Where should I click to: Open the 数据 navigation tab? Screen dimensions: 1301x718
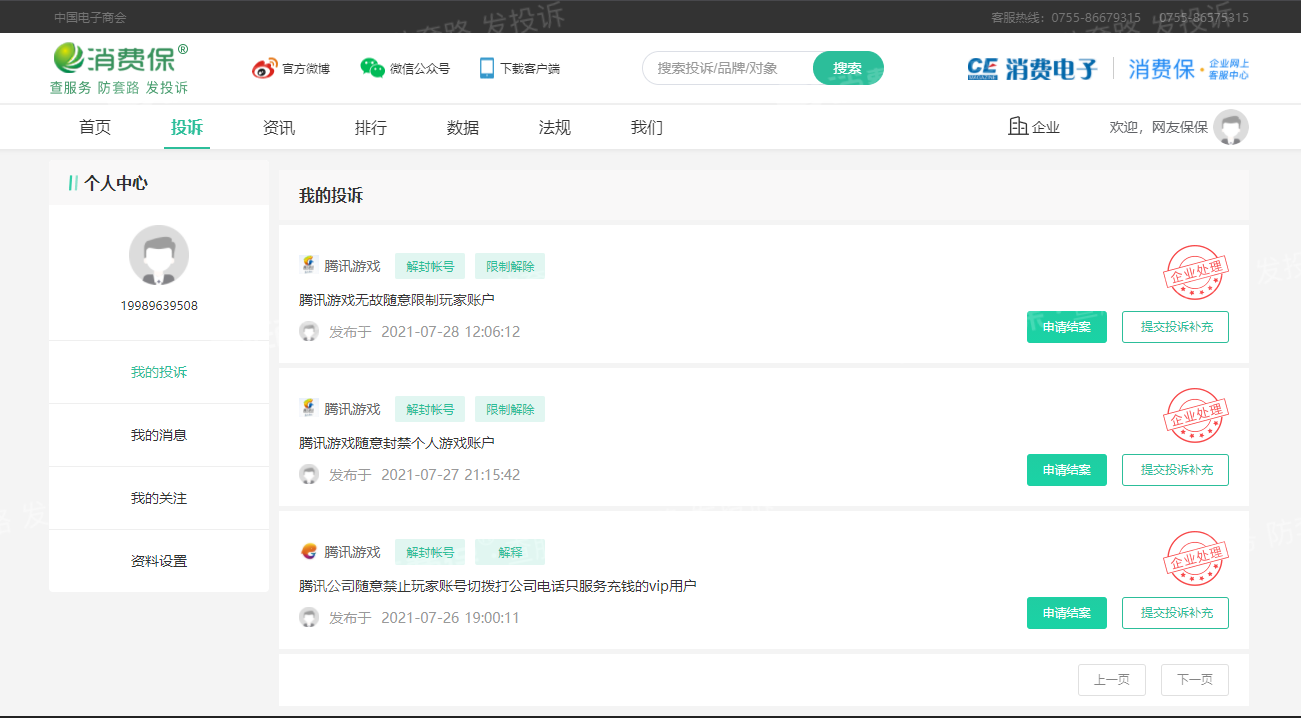pyautogui.click(x=463, y=127)
